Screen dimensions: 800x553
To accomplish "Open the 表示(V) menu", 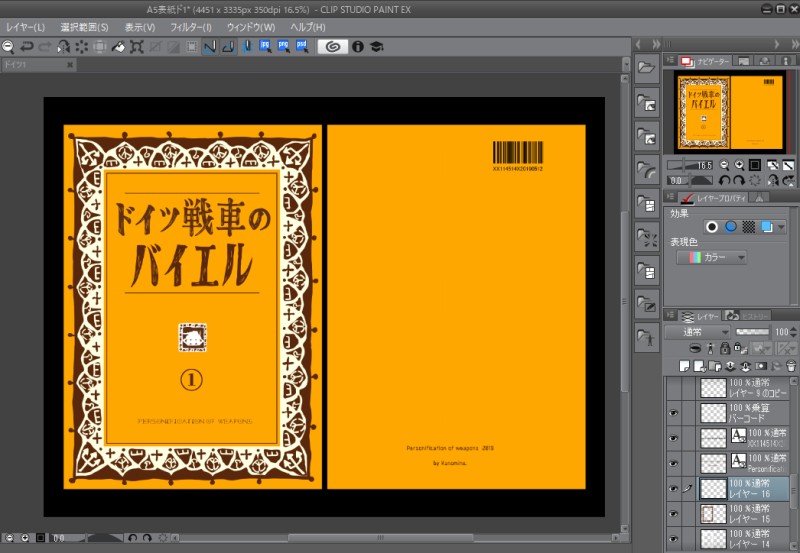I will click(x=140, y=27).
